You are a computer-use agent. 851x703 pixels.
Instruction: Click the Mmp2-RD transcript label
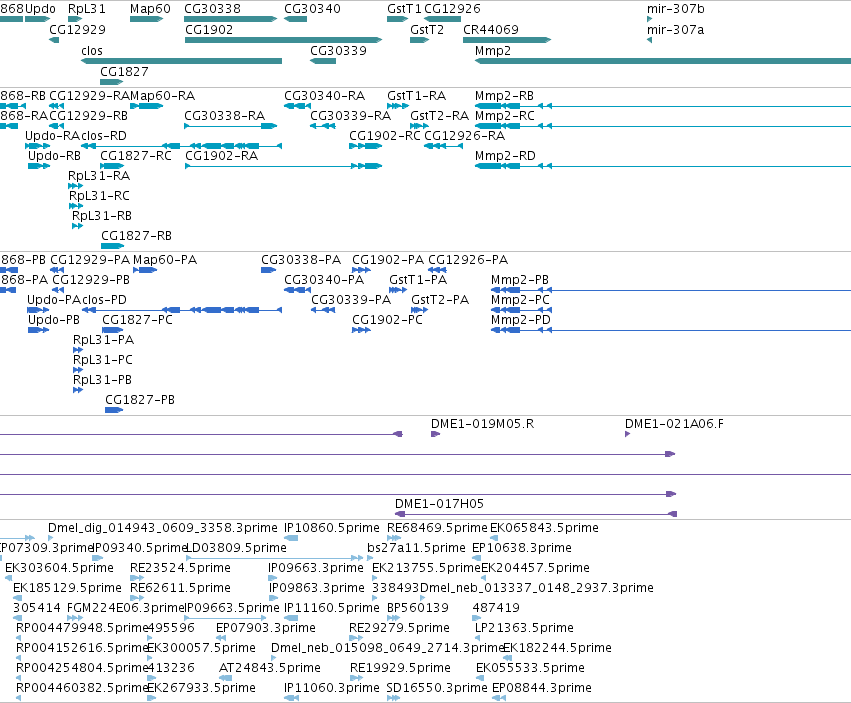[505, 156]
